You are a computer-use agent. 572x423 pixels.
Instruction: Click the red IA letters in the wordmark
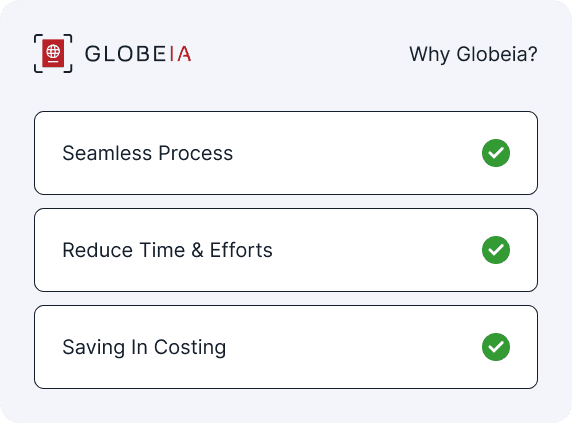coord(180,54)
